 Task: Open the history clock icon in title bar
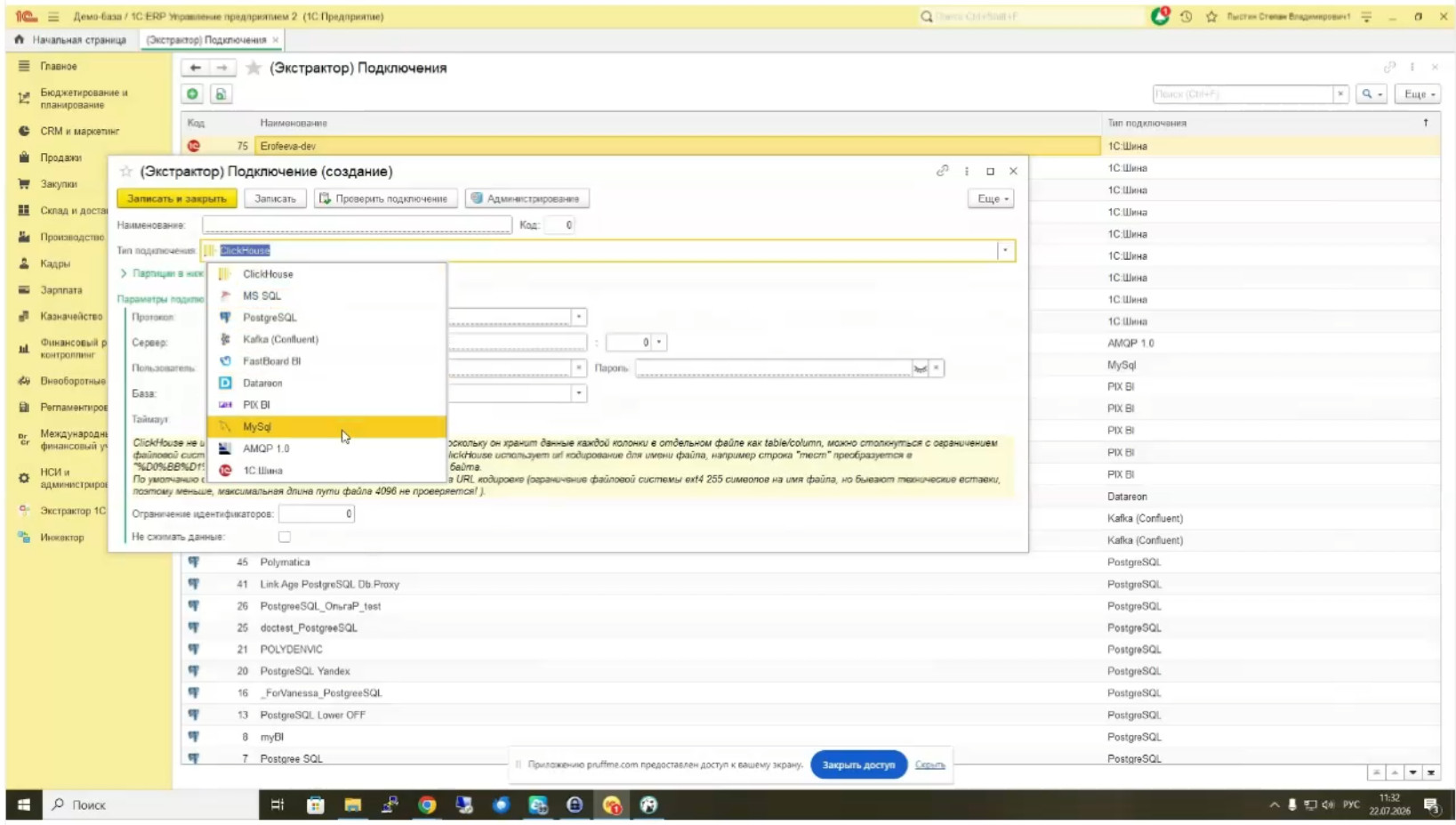1187,16
